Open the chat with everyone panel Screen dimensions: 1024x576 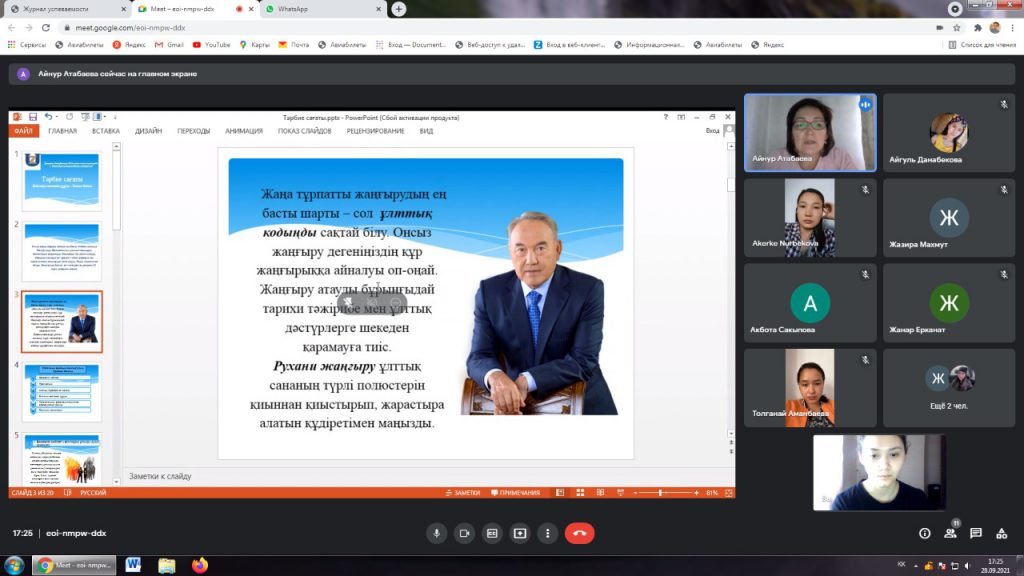point(976,534)
